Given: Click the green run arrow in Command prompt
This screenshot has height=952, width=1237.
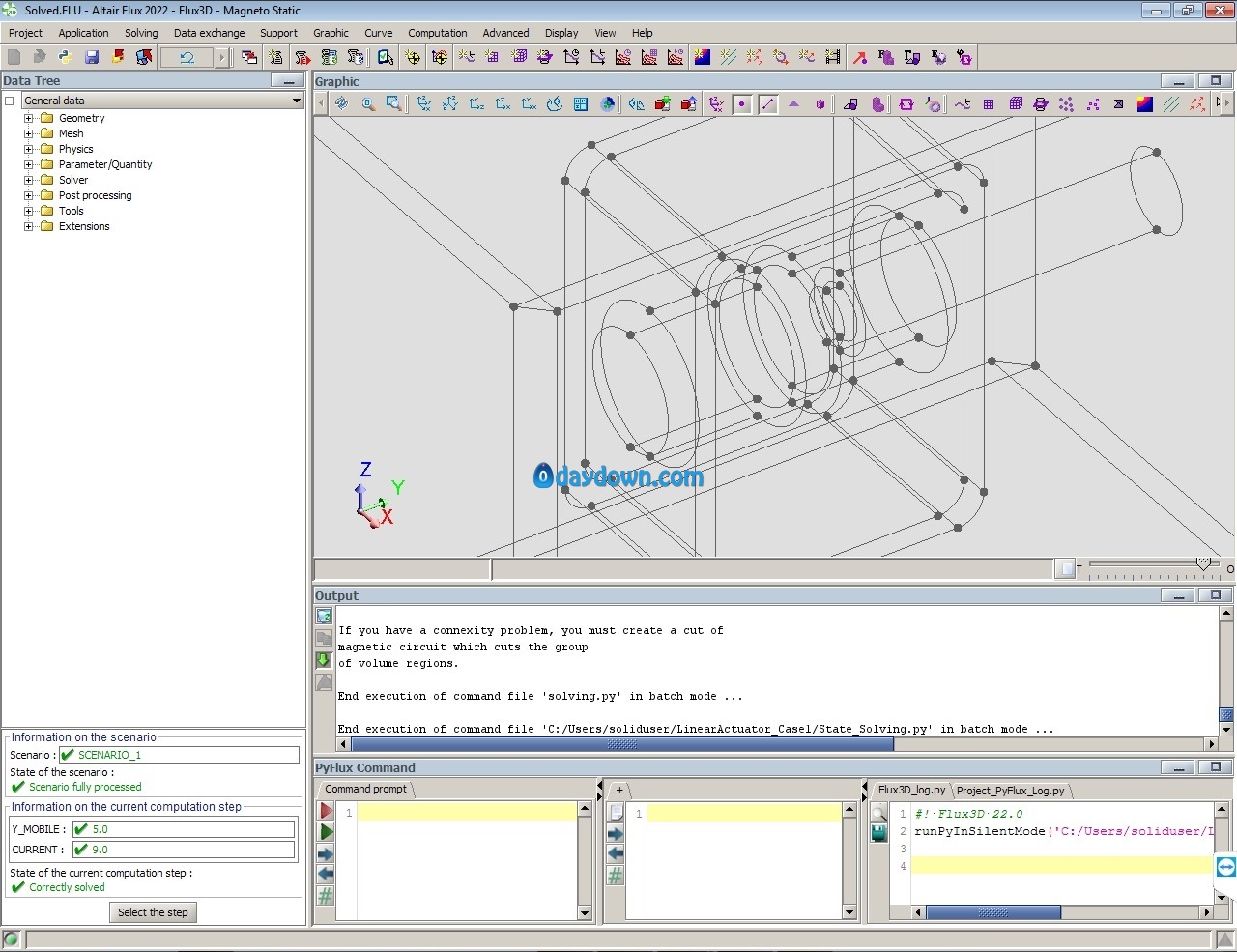Looking at the screenshot, I should 326,832.
